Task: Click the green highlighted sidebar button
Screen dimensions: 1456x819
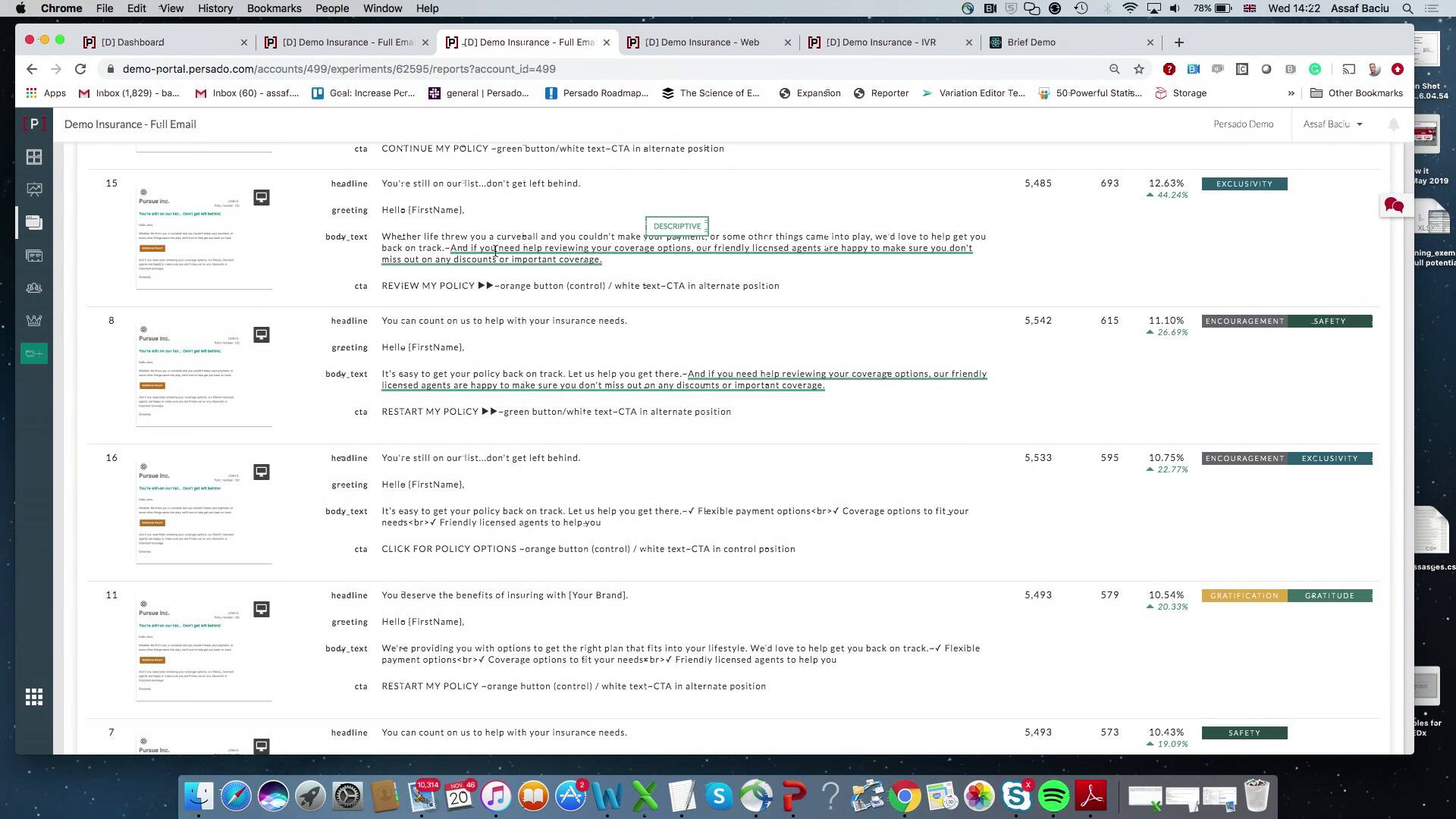Action: [34, 353]
